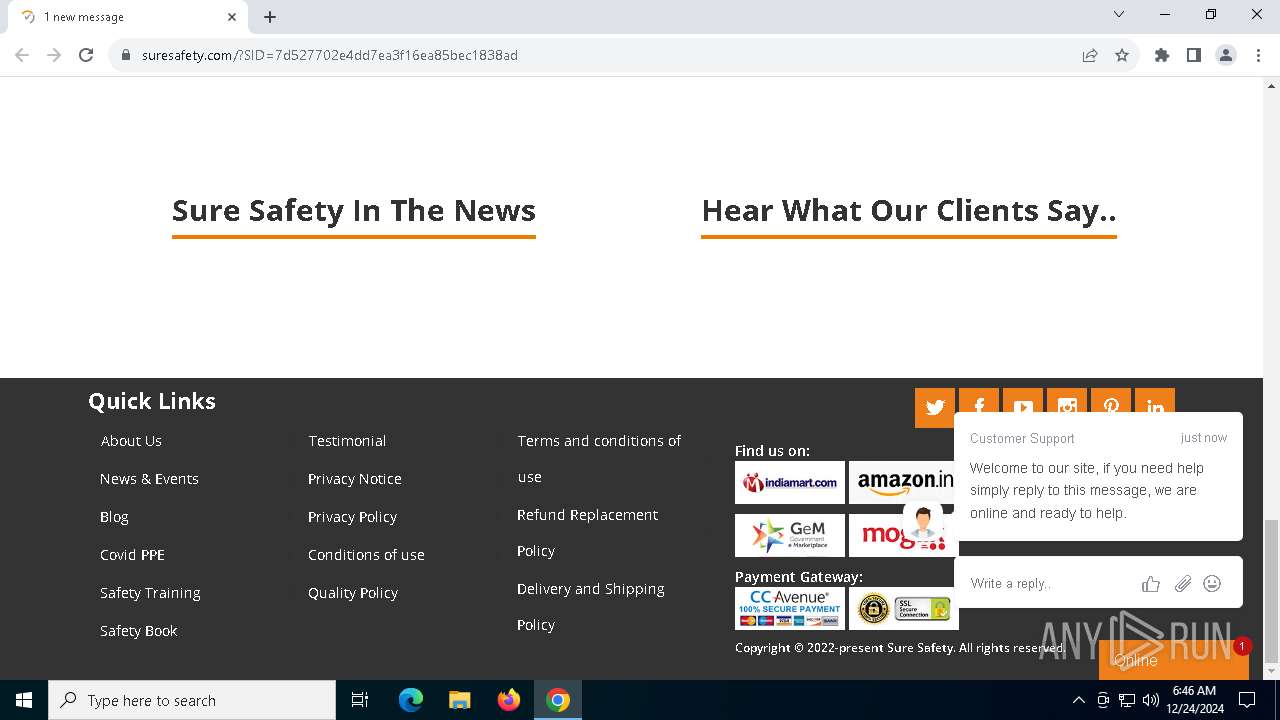Open File Explorer from the taskbar

tap(460, 700)
